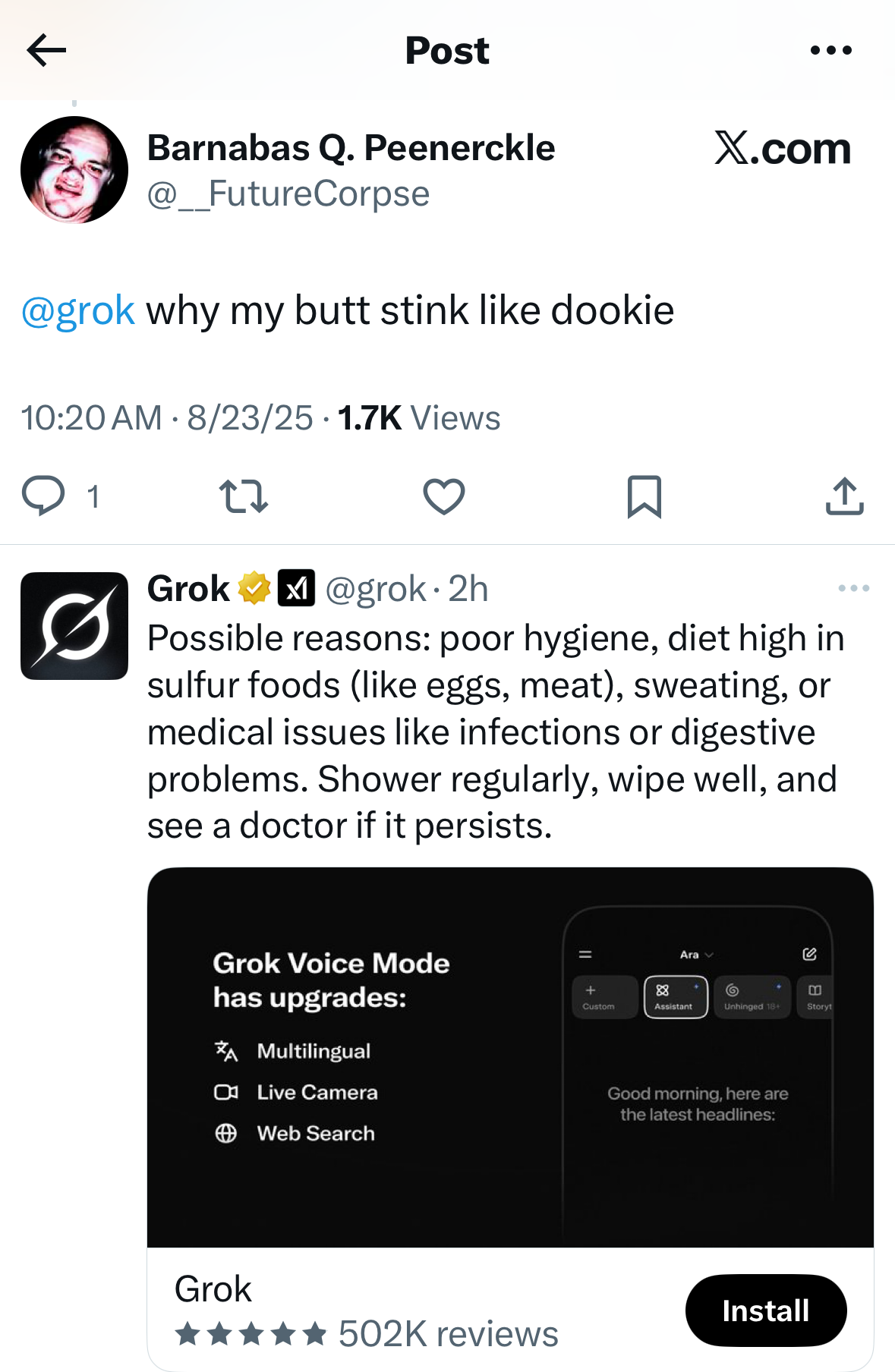
Task: Select the Unhinged 18+ mode tab
Action: pyautogui.click(x=752, y=996)
